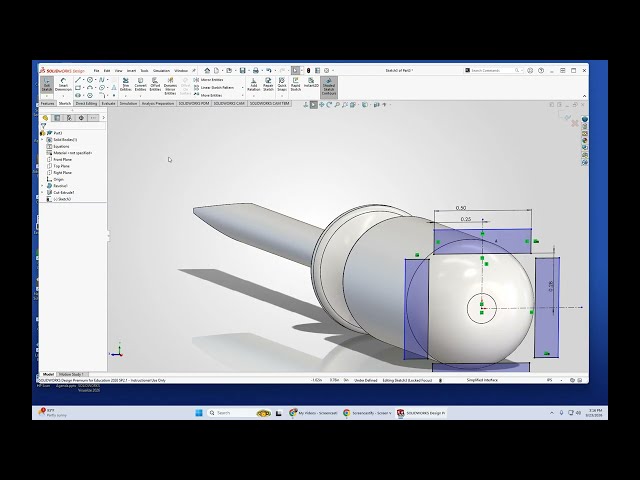The height and width of the screenshot is (480, 640).
Task: Switch to the Features tab
Action: (47, 103)
